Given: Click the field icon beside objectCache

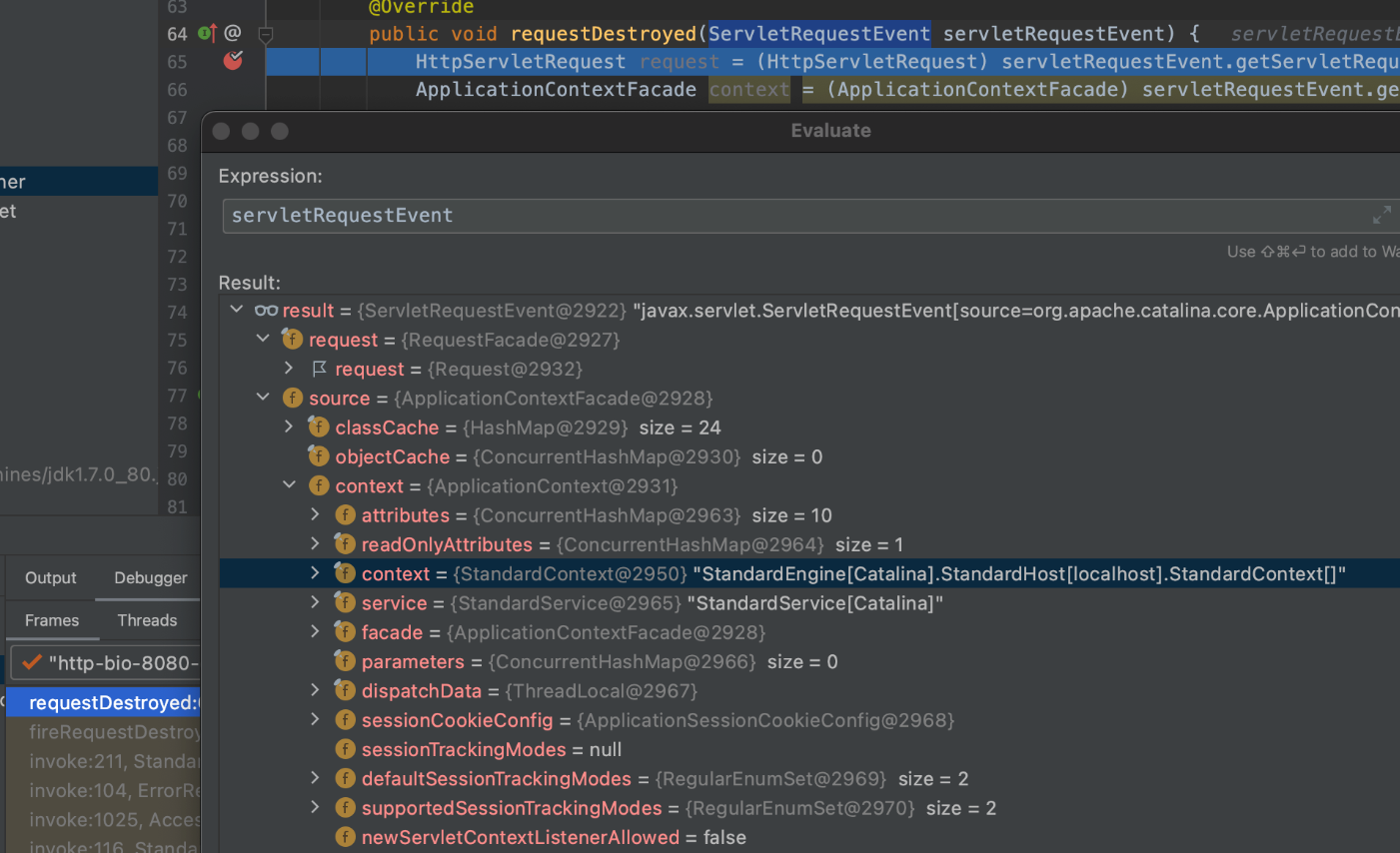Looking at the screenshot, I should [x=319, y=456].
